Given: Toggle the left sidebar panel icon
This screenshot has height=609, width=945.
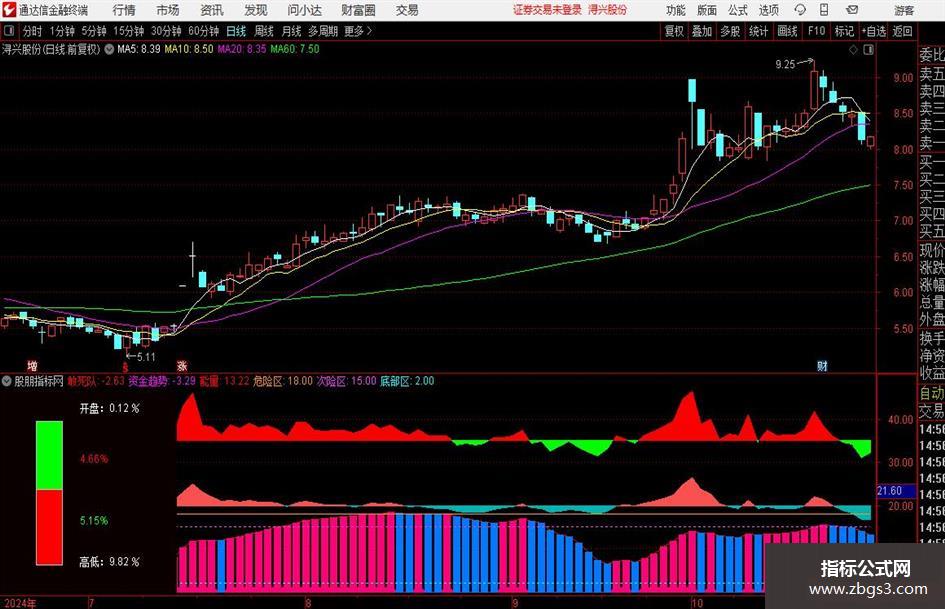Looking at the screenshot, I should point(8,31).
